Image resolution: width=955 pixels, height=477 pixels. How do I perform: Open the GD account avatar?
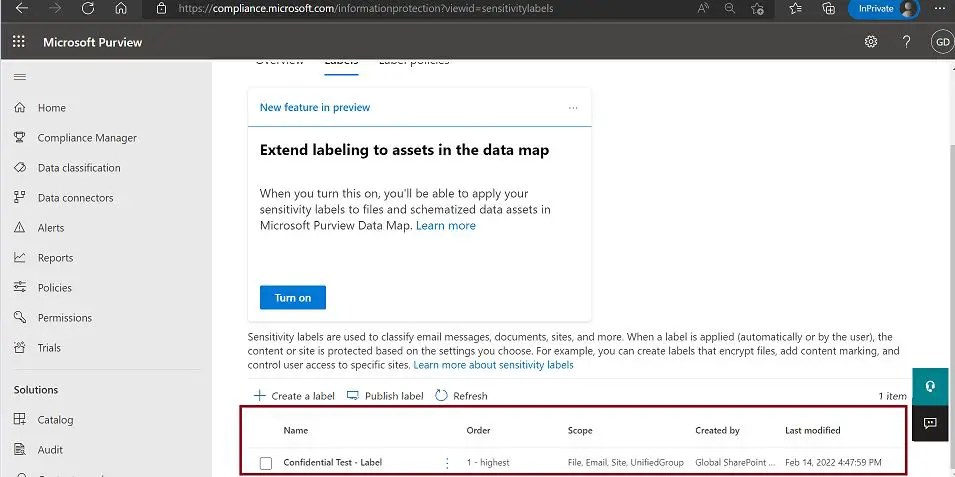pos(942,41)
